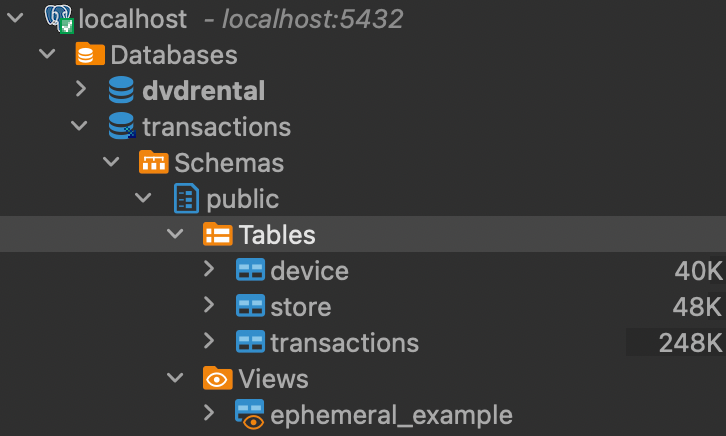Click the orange Databases folder icon
726x436 pixels.
[90, 54]
